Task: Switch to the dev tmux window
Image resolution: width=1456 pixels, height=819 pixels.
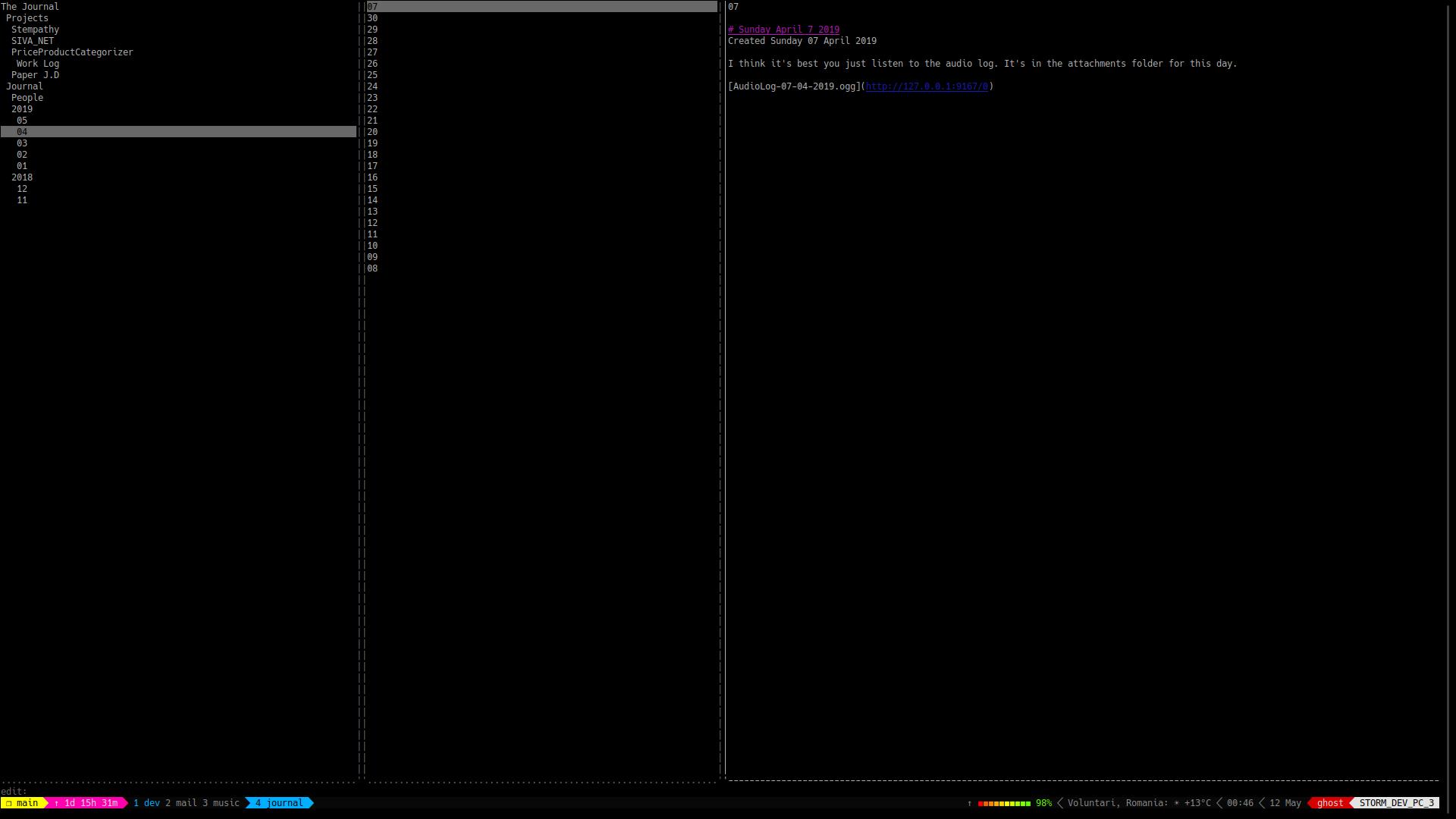Action: pos(147,802)
